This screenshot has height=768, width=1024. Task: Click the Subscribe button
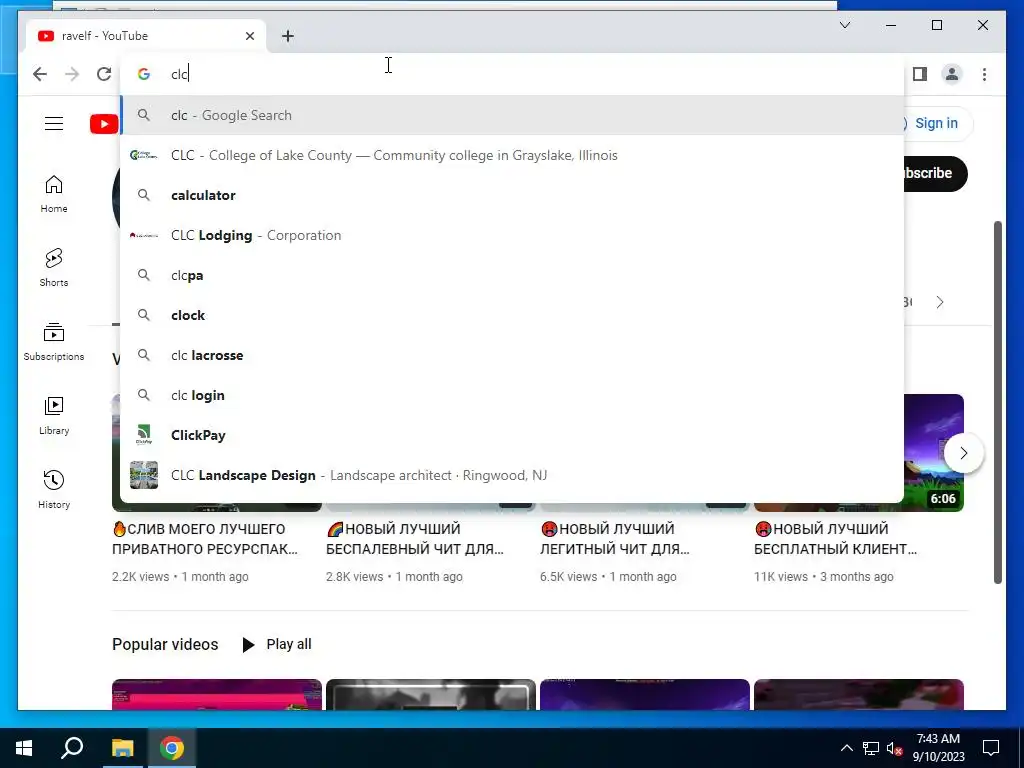tap(934, 174)
